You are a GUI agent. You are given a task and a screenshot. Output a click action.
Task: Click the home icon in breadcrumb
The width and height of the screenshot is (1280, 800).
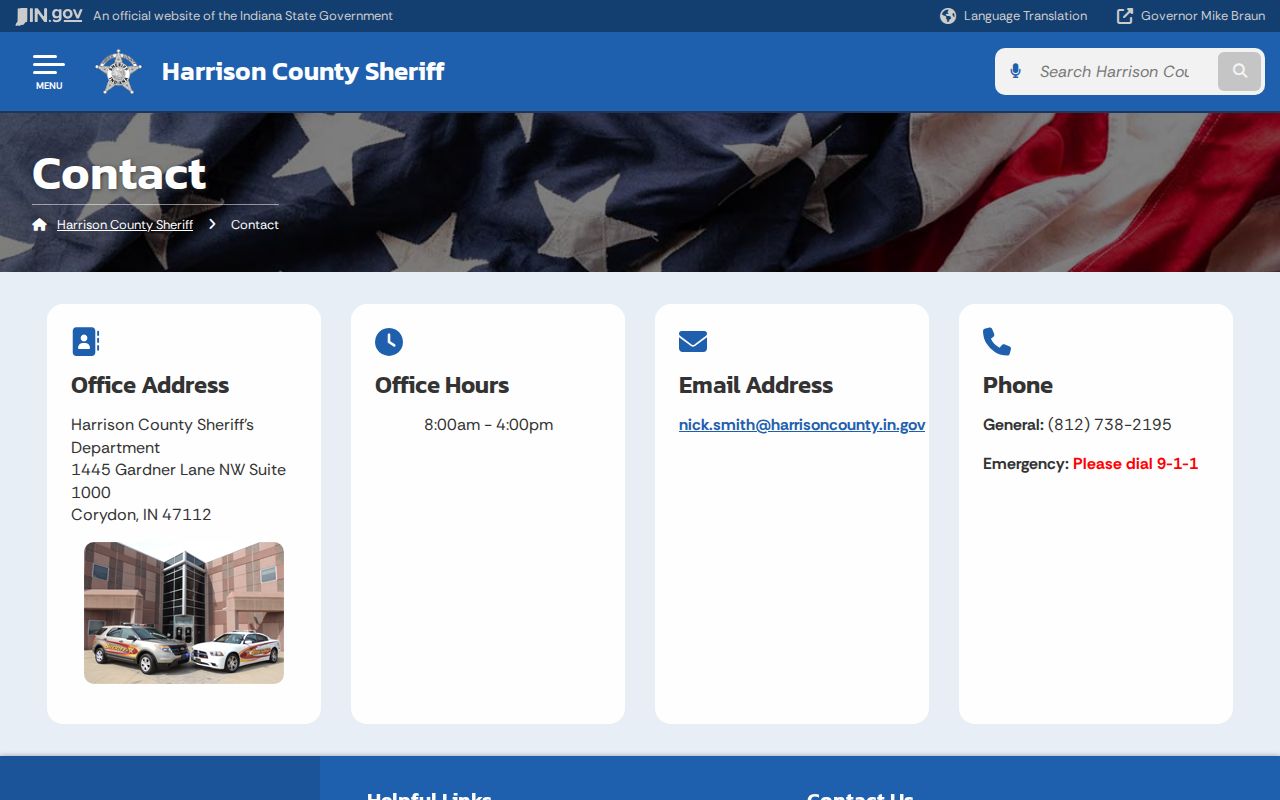point(40,224)
